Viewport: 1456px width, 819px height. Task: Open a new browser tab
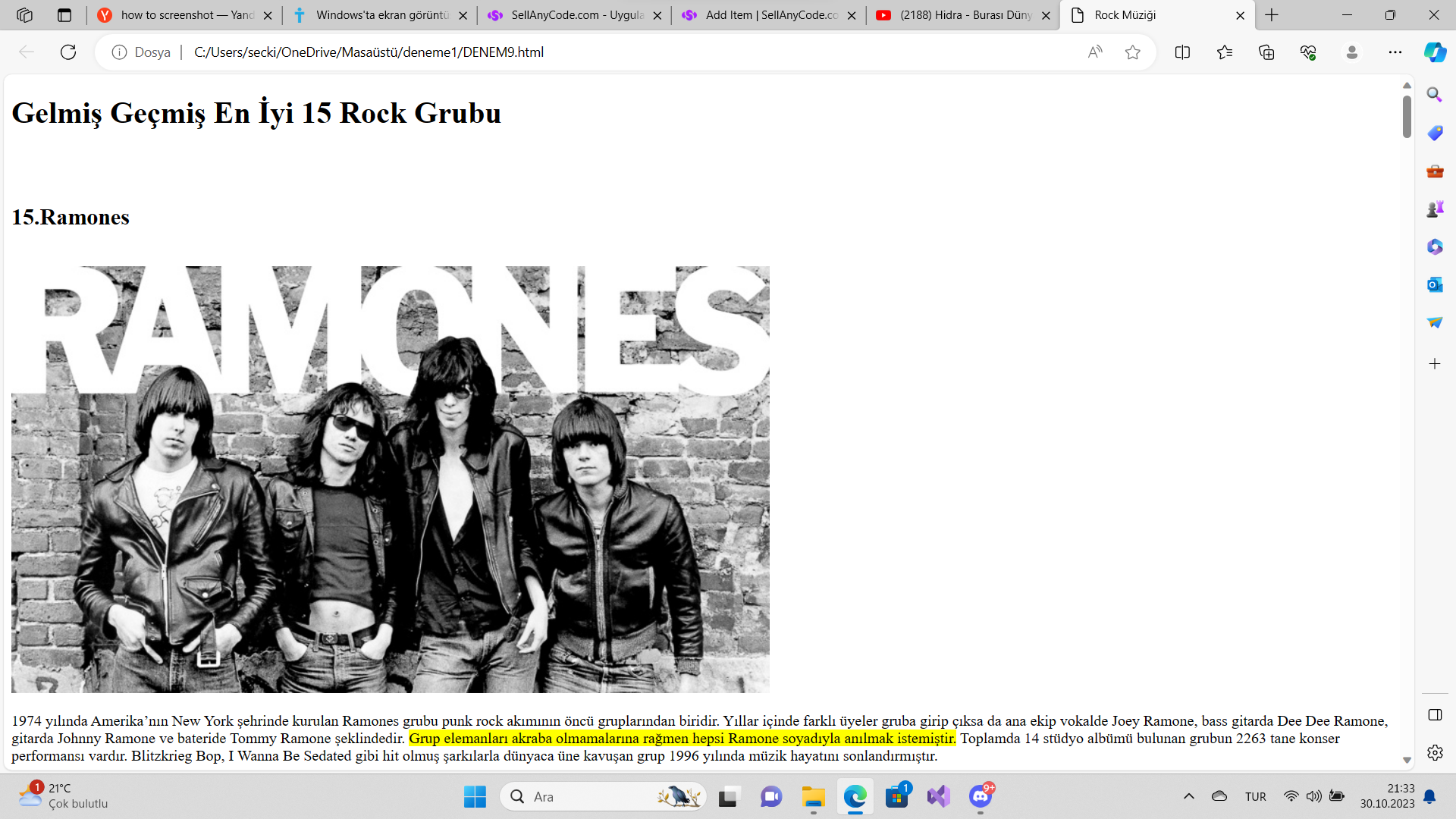[1272, 15]
